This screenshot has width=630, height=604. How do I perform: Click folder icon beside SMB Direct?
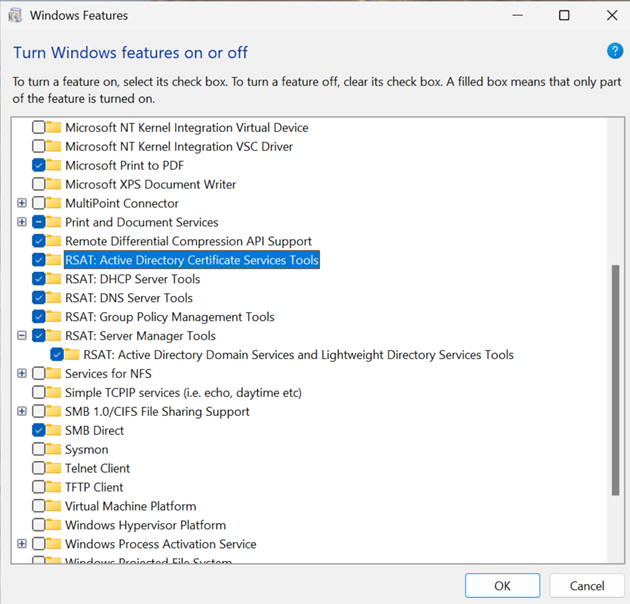(55, 430)
